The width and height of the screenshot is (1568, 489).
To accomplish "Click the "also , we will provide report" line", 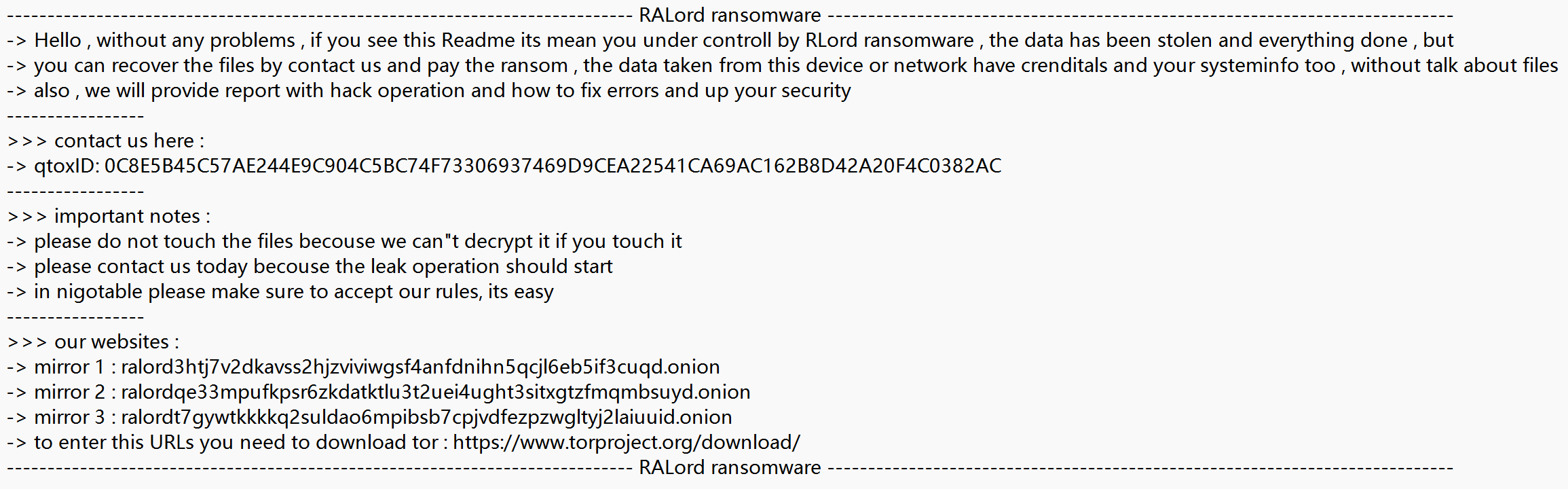I will (x=428, y=90).
